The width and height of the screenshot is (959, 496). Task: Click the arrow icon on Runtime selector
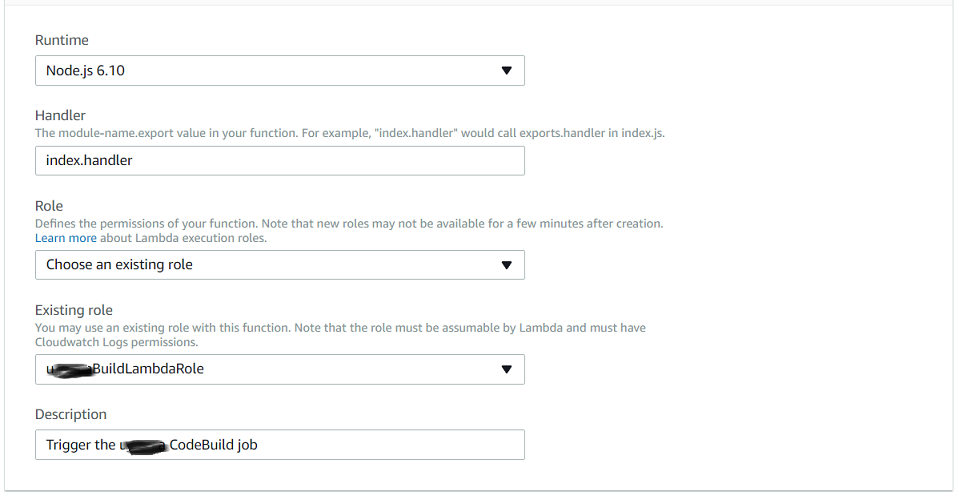tap(506, 70)
